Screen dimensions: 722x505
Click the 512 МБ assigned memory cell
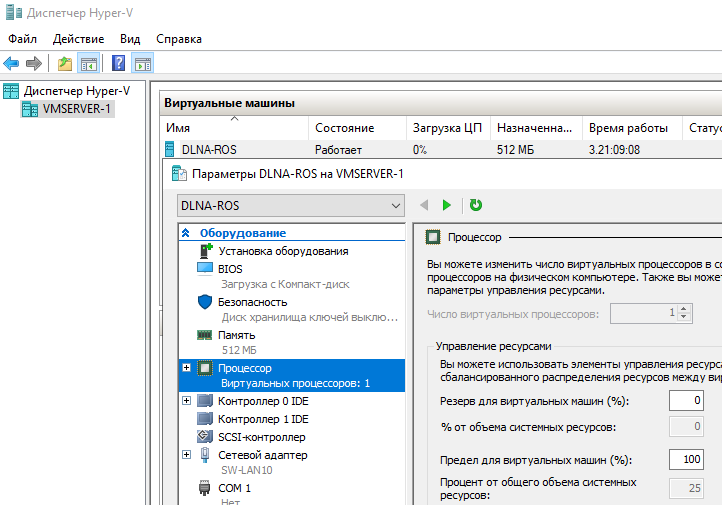(515, 150)
